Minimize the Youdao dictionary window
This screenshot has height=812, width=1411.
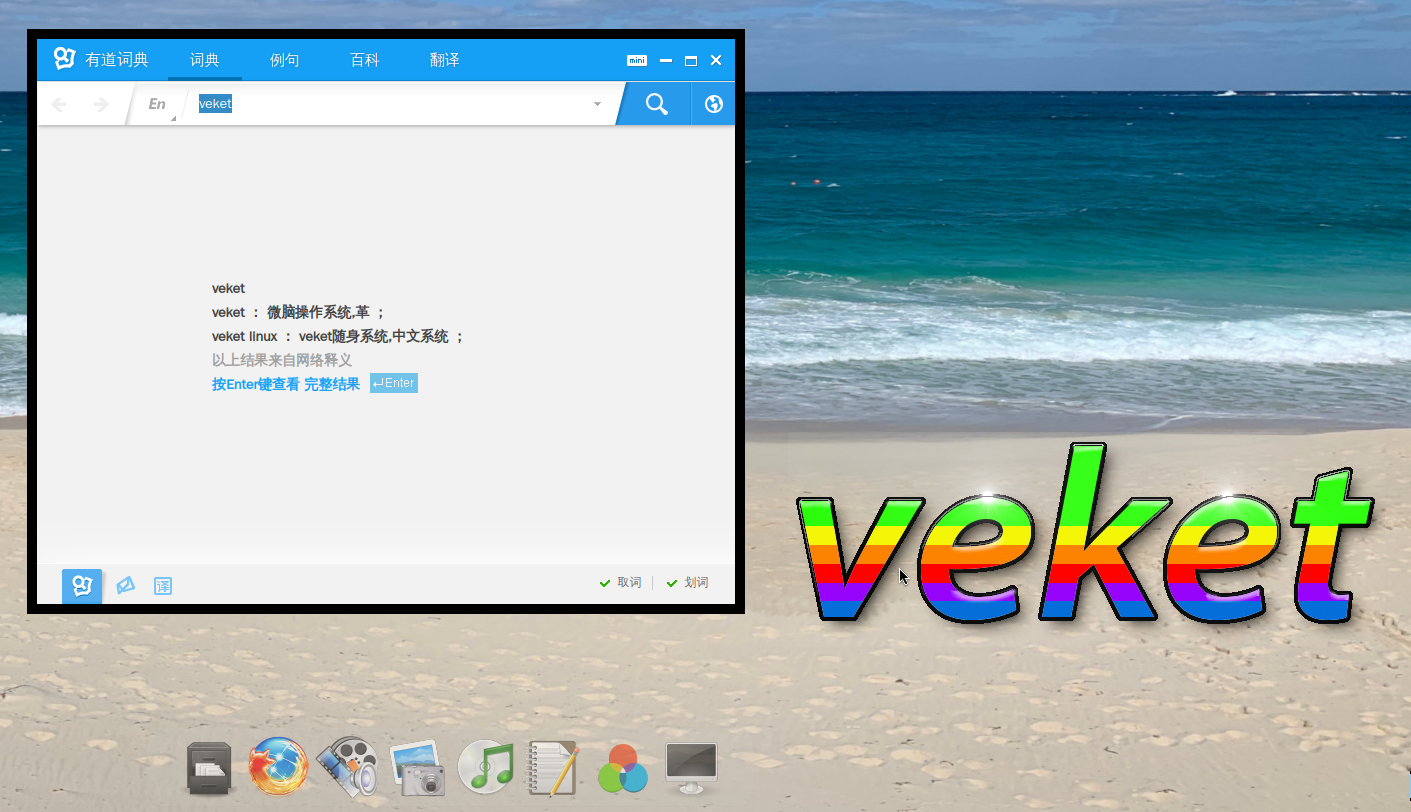[x=666, y=60]
